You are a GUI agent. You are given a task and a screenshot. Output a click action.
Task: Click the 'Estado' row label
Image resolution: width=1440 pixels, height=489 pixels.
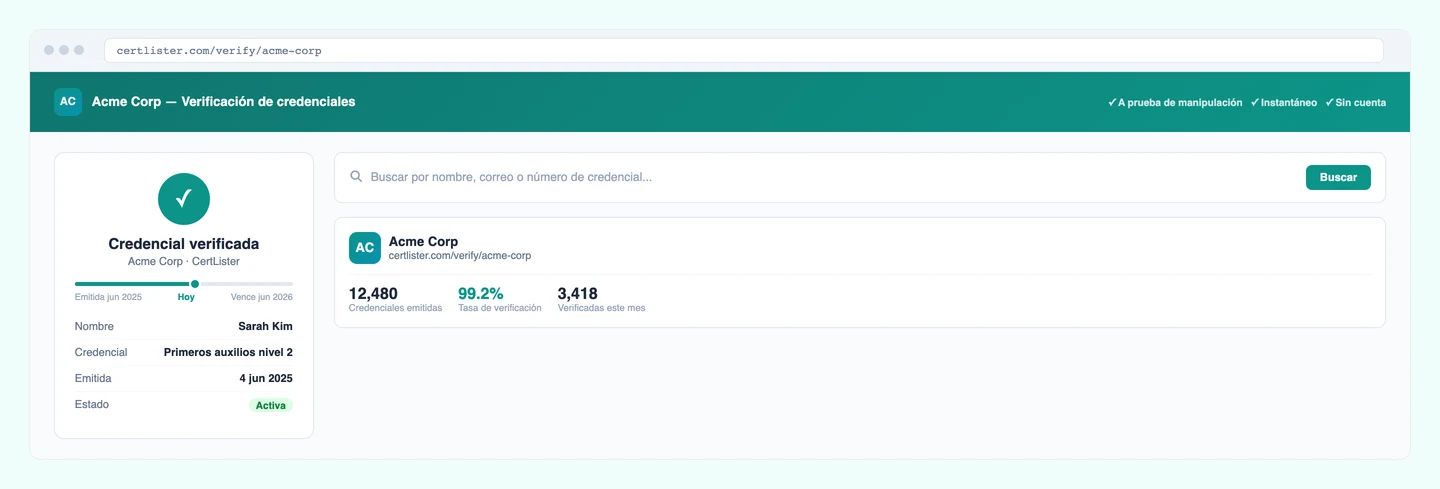(x=92, y=404)
